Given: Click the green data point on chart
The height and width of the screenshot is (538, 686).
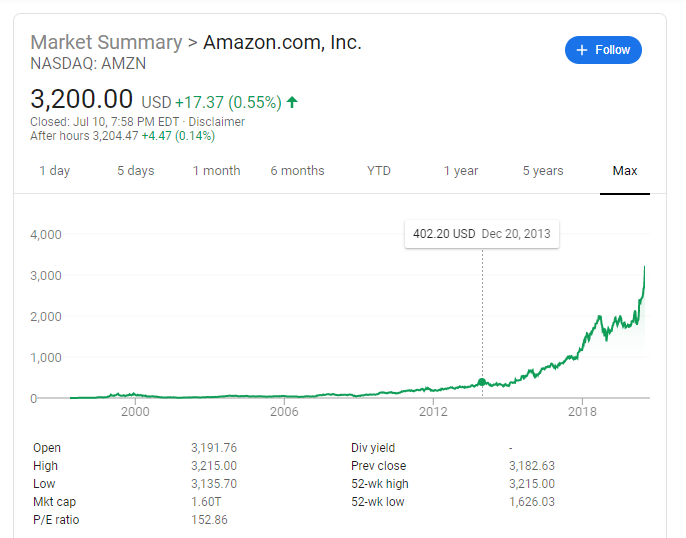Looking at the screenshot, I should pyautogui.click(x=483, y=382).
